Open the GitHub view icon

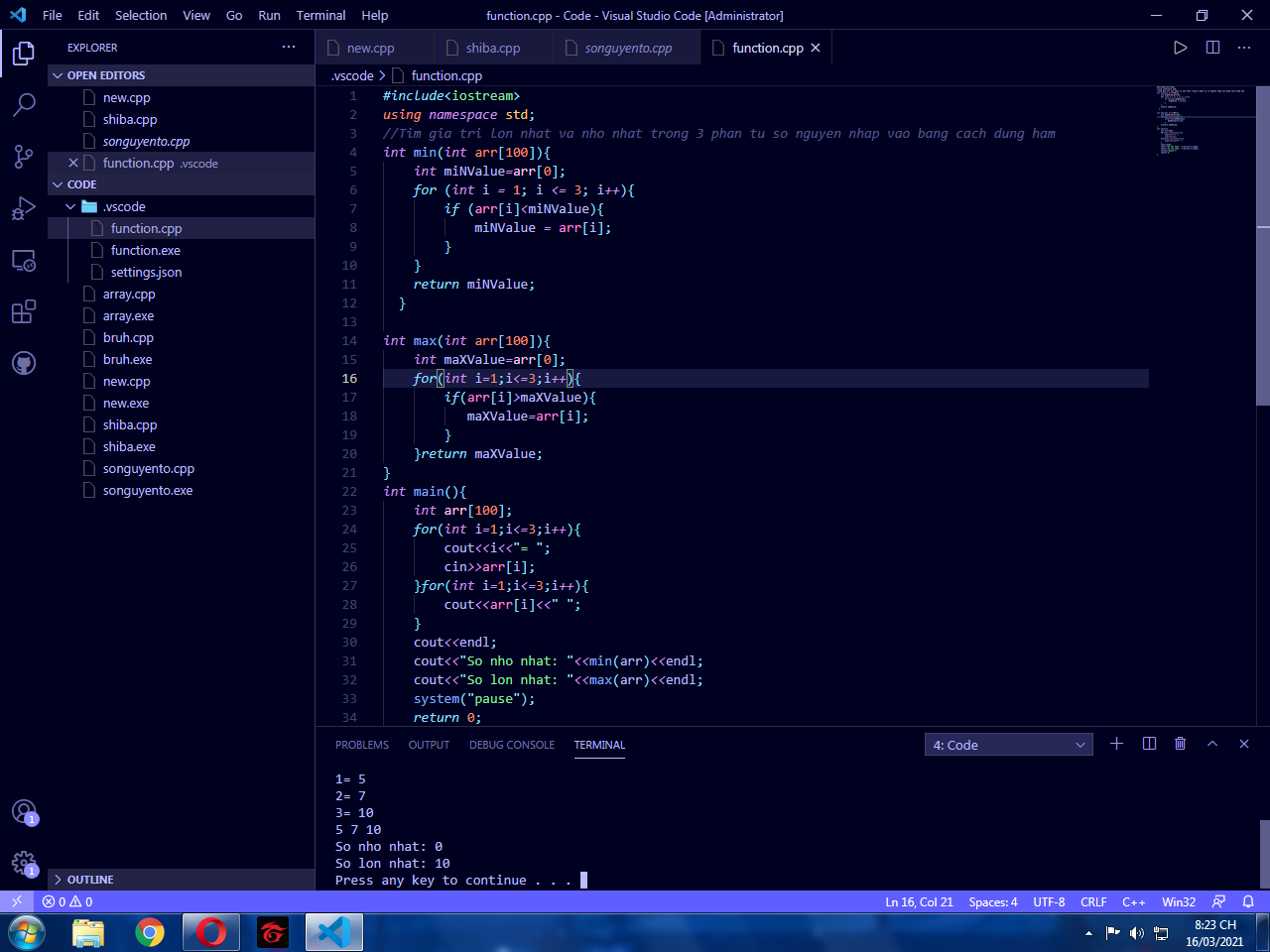(24, 363)
